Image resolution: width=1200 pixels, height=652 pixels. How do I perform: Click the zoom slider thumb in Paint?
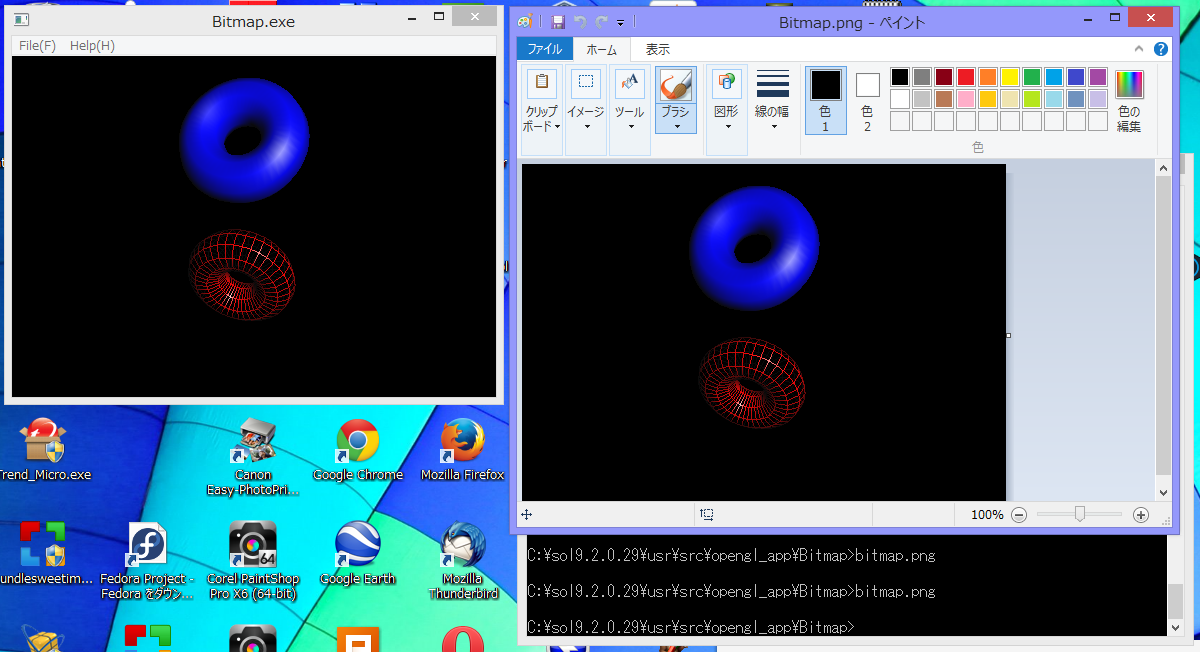tap(1080, 514)
